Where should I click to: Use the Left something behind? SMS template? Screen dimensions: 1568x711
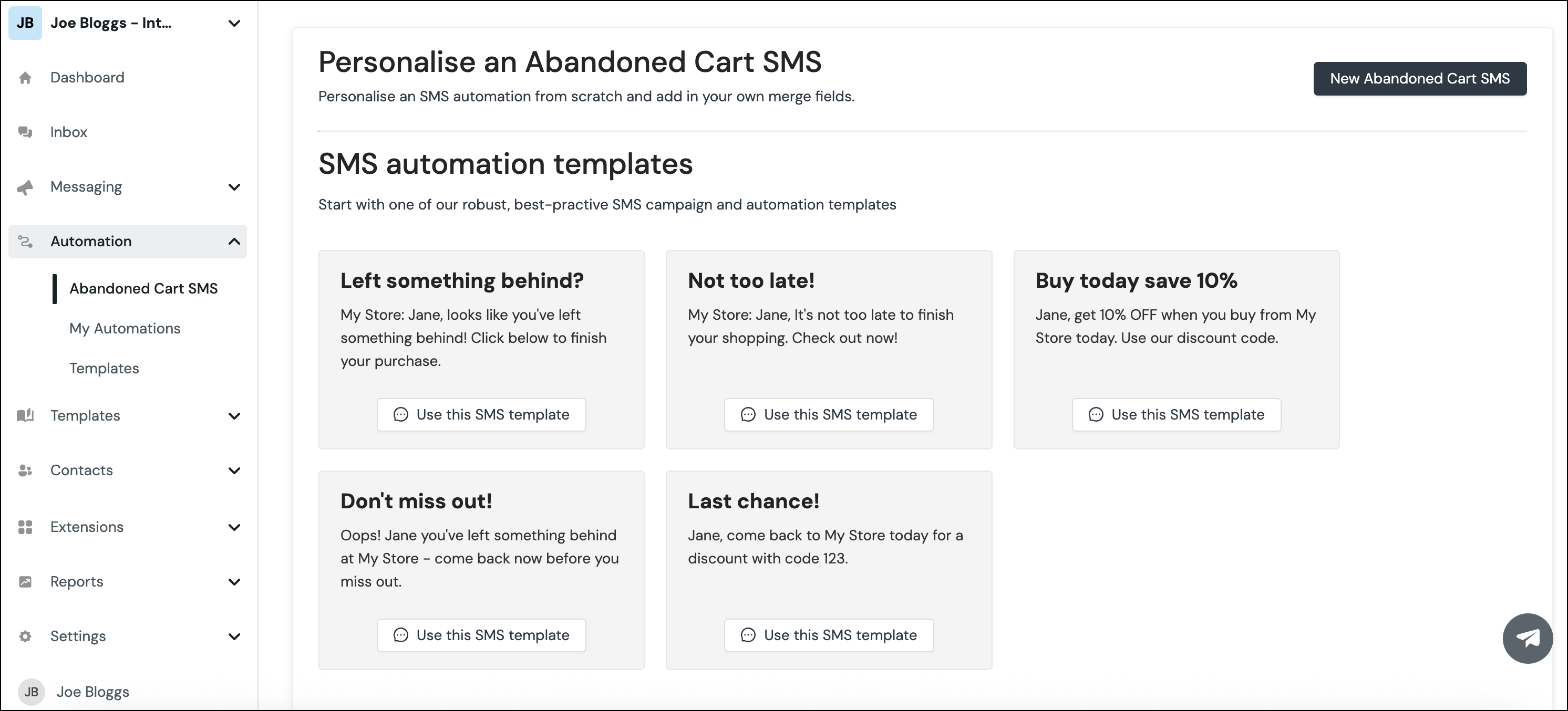pos(480,414)
